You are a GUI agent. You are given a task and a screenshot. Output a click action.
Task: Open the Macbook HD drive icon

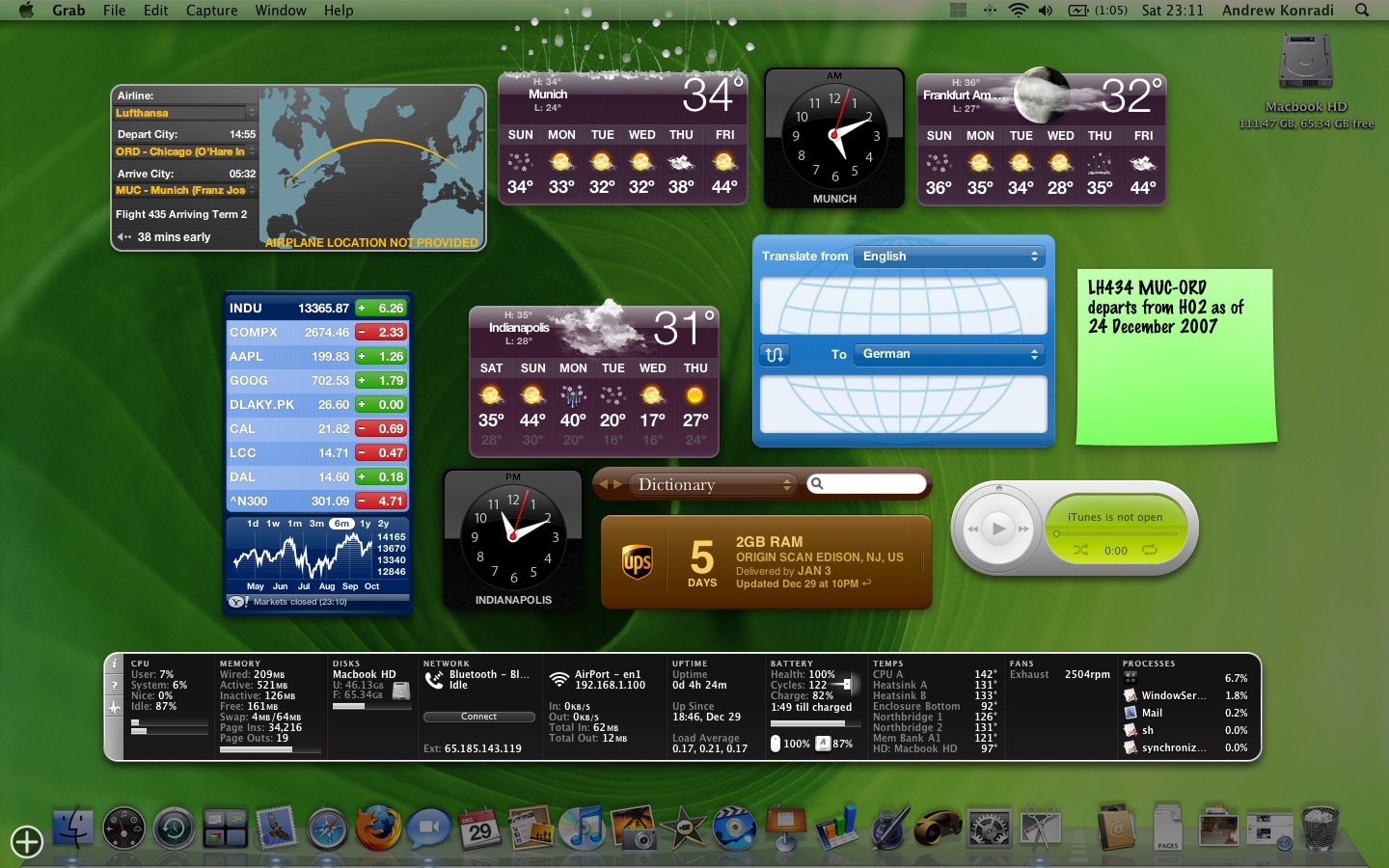tap(1306, 63)
